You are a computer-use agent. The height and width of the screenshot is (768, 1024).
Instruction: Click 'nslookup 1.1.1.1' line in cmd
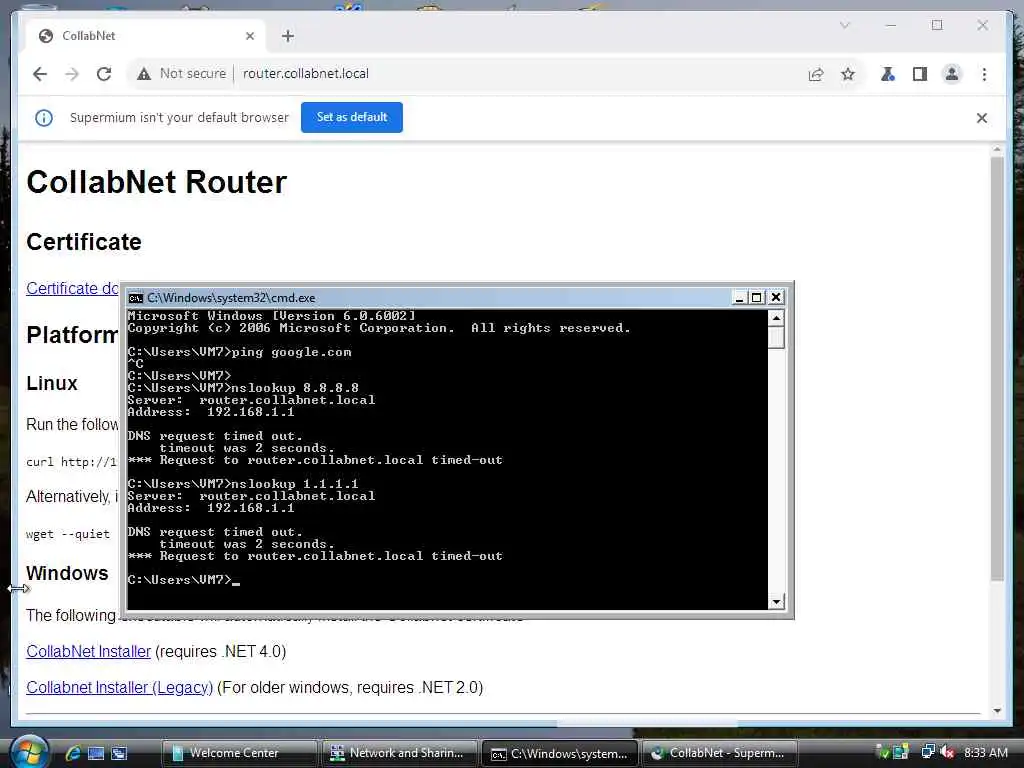(243, 484)
